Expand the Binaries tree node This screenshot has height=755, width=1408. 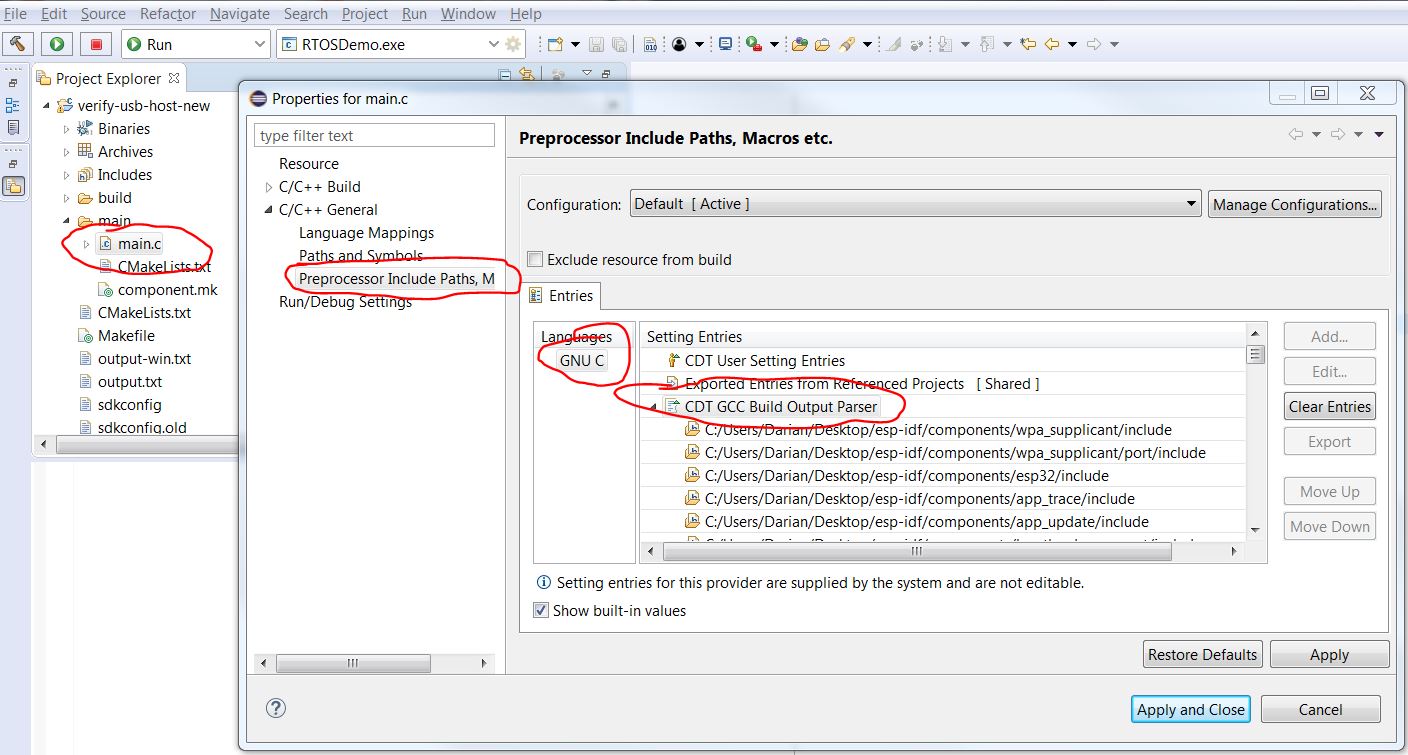tap(67, 129)
